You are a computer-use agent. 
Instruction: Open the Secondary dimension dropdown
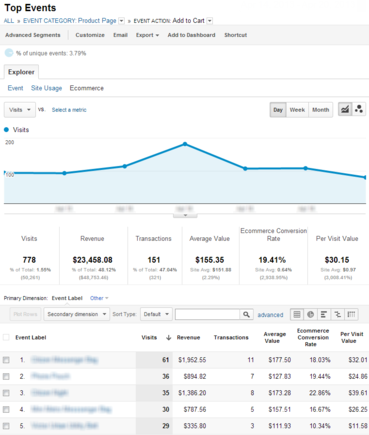click(77, 314)
